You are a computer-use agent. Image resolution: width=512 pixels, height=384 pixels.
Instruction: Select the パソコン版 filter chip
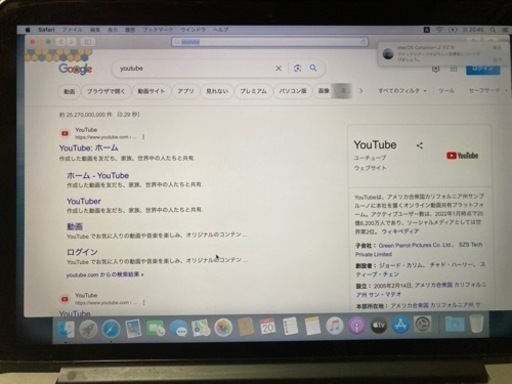[x=293, y=91]
